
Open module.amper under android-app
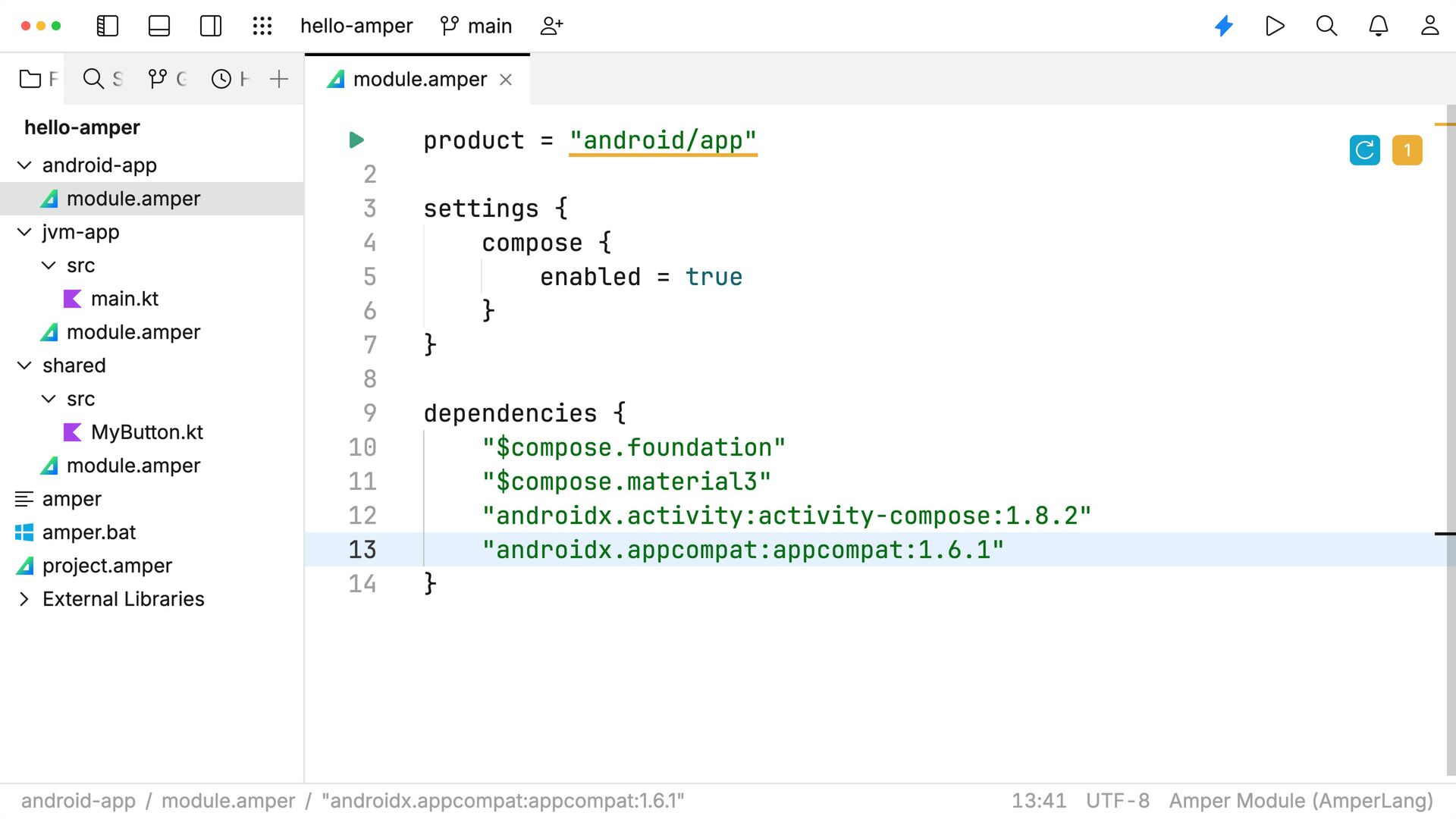133,199
